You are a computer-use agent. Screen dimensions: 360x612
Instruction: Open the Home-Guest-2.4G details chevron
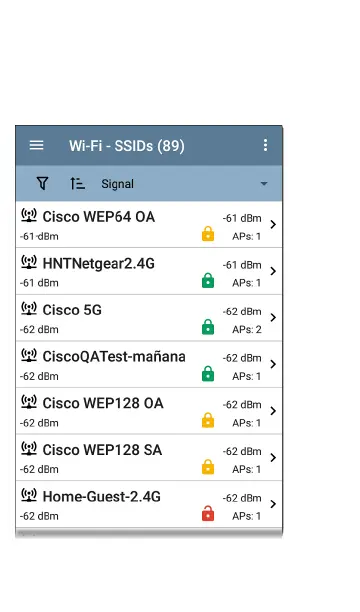point(273,504)
